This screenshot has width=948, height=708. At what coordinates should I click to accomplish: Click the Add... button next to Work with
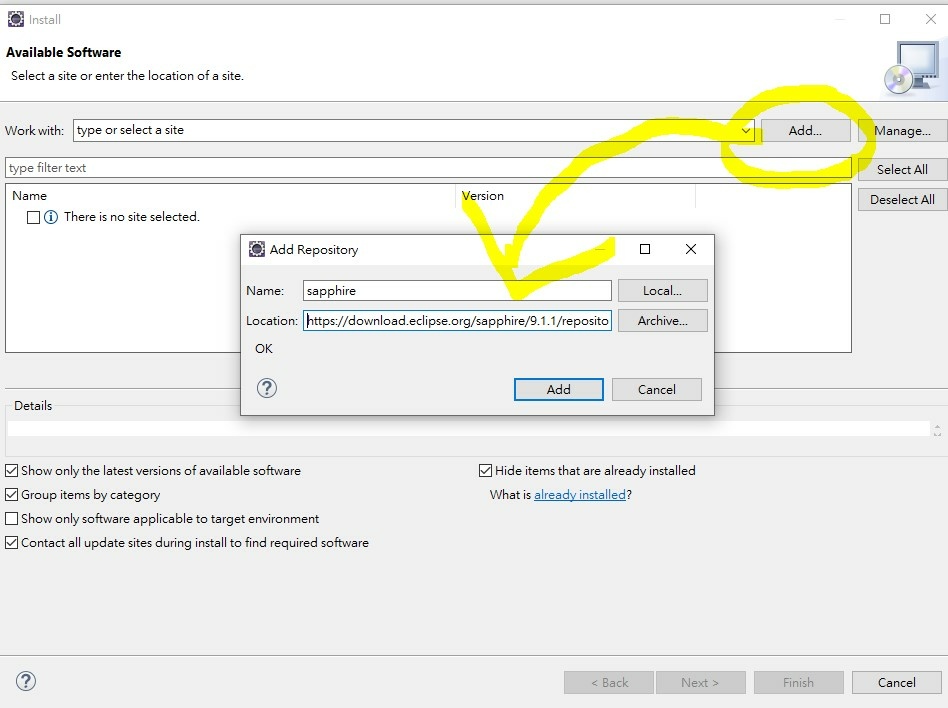tap(805, 131)
